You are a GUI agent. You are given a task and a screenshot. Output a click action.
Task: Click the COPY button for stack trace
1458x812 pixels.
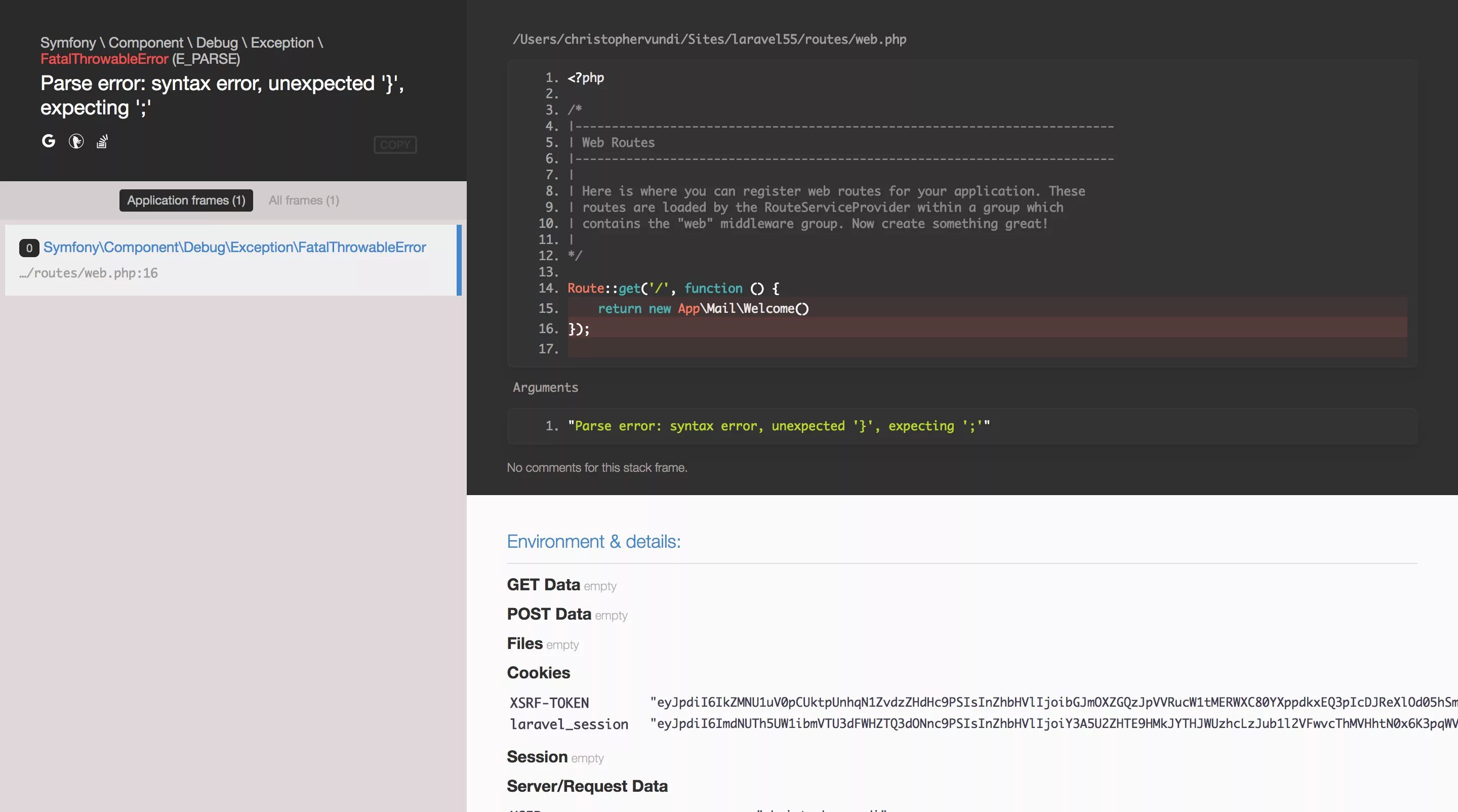tap(394, 143)
